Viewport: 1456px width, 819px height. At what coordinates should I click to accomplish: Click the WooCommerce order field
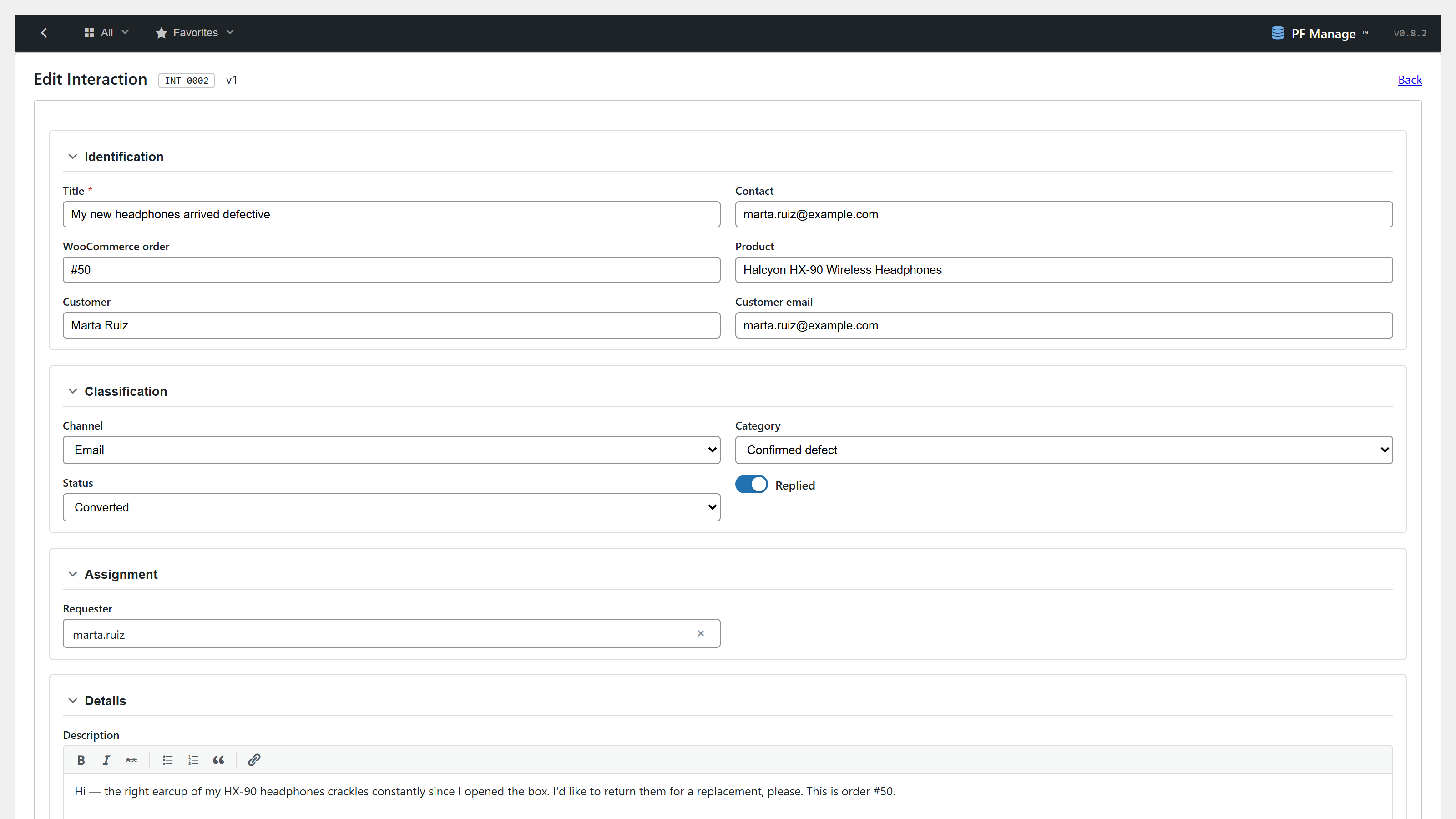coord(391,270)
